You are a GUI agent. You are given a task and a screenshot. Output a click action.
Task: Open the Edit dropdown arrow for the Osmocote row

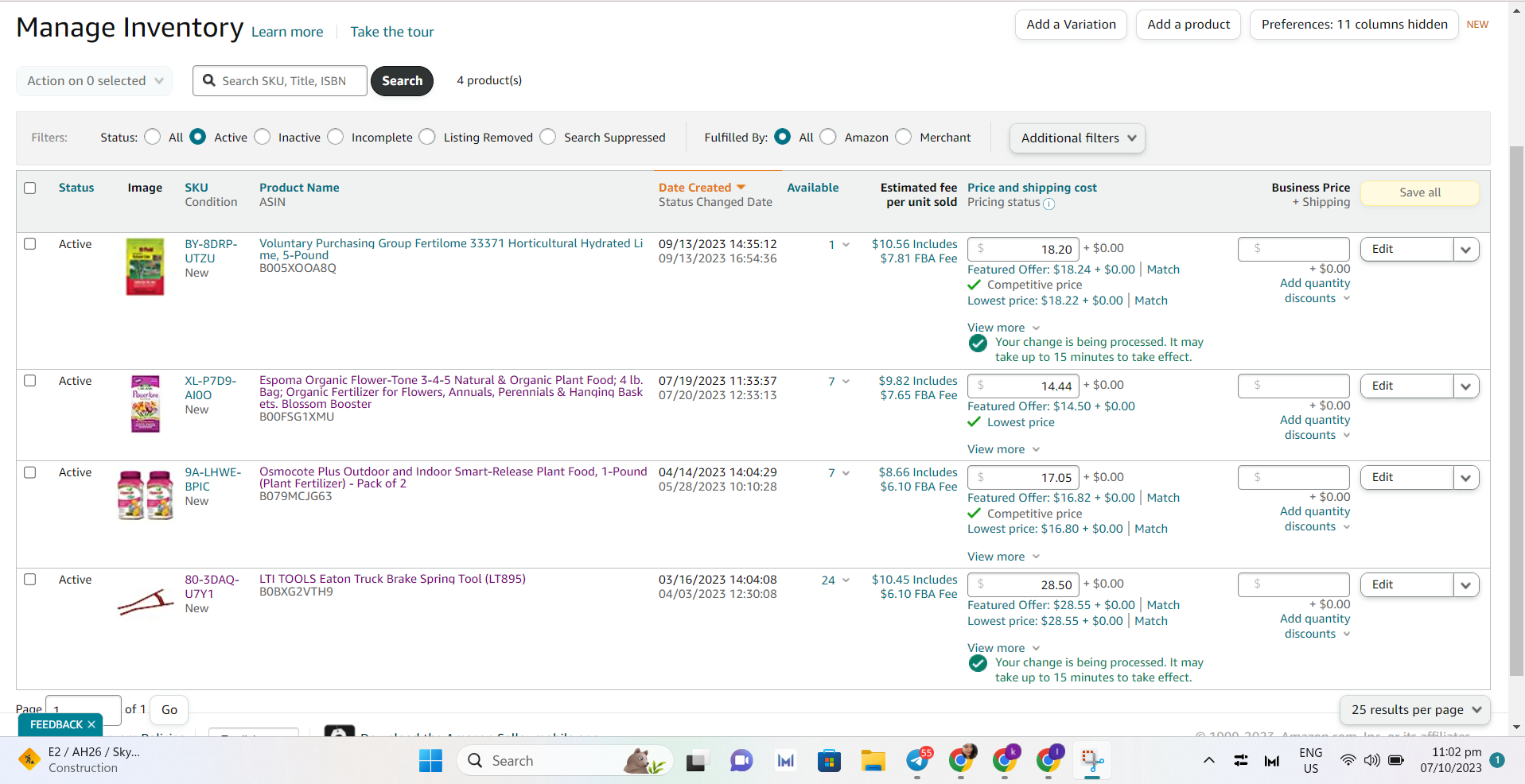point(1466,478)
